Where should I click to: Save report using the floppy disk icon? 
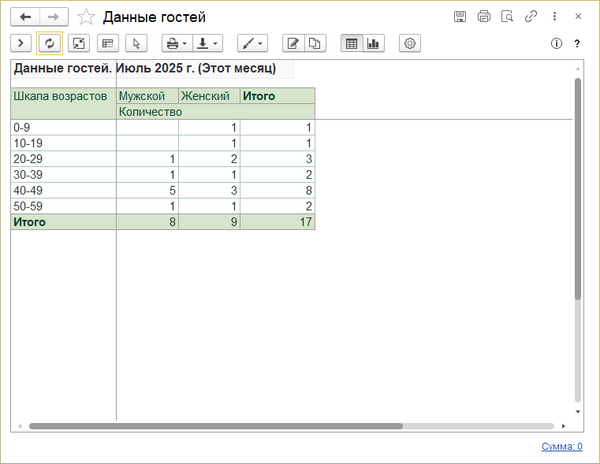pyautogui.click(x=460, y=16)
